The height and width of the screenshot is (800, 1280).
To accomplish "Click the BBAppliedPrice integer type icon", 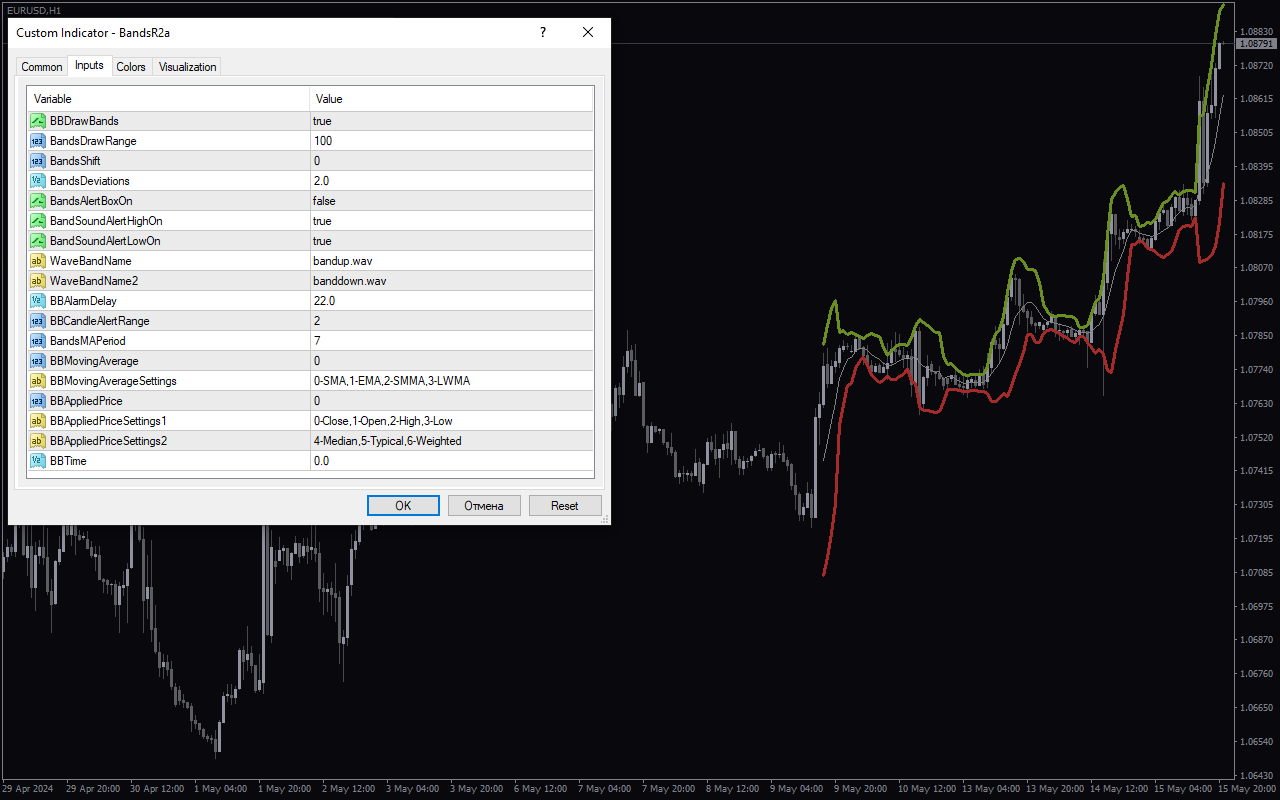I will tap(38, 401).
